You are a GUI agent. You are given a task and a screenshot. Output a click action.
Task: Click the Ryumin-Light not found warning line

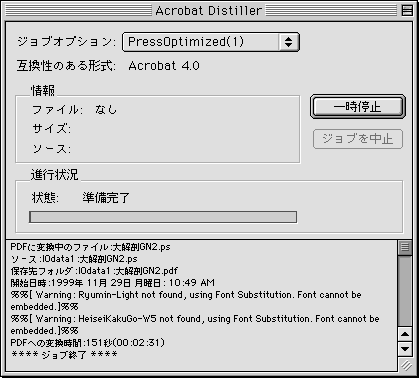click(x=186, y=301)
